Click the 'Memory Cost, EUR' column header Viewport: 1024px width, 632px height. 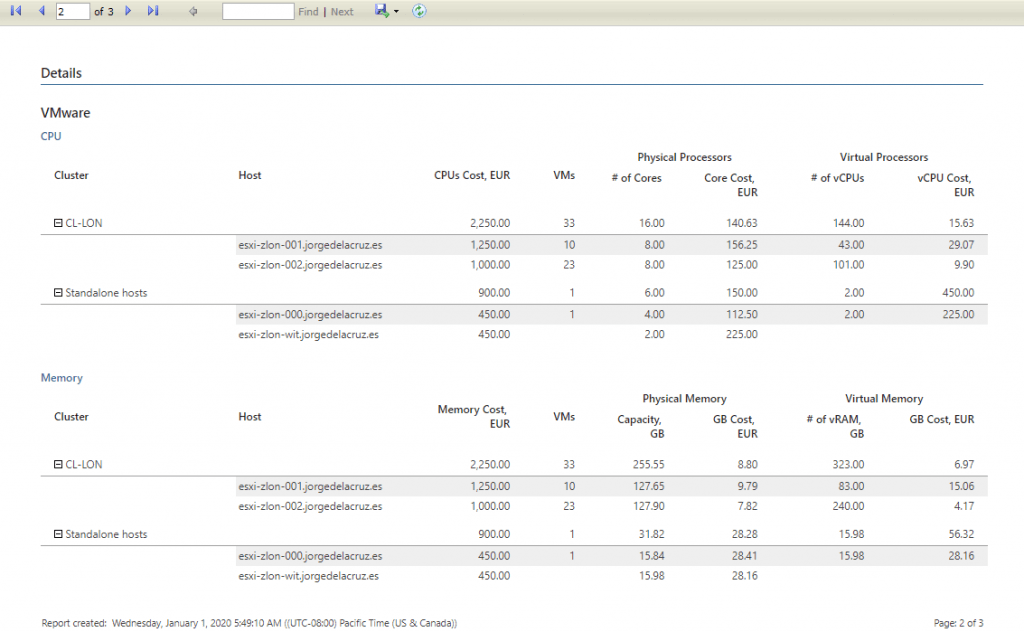(473, 417)
